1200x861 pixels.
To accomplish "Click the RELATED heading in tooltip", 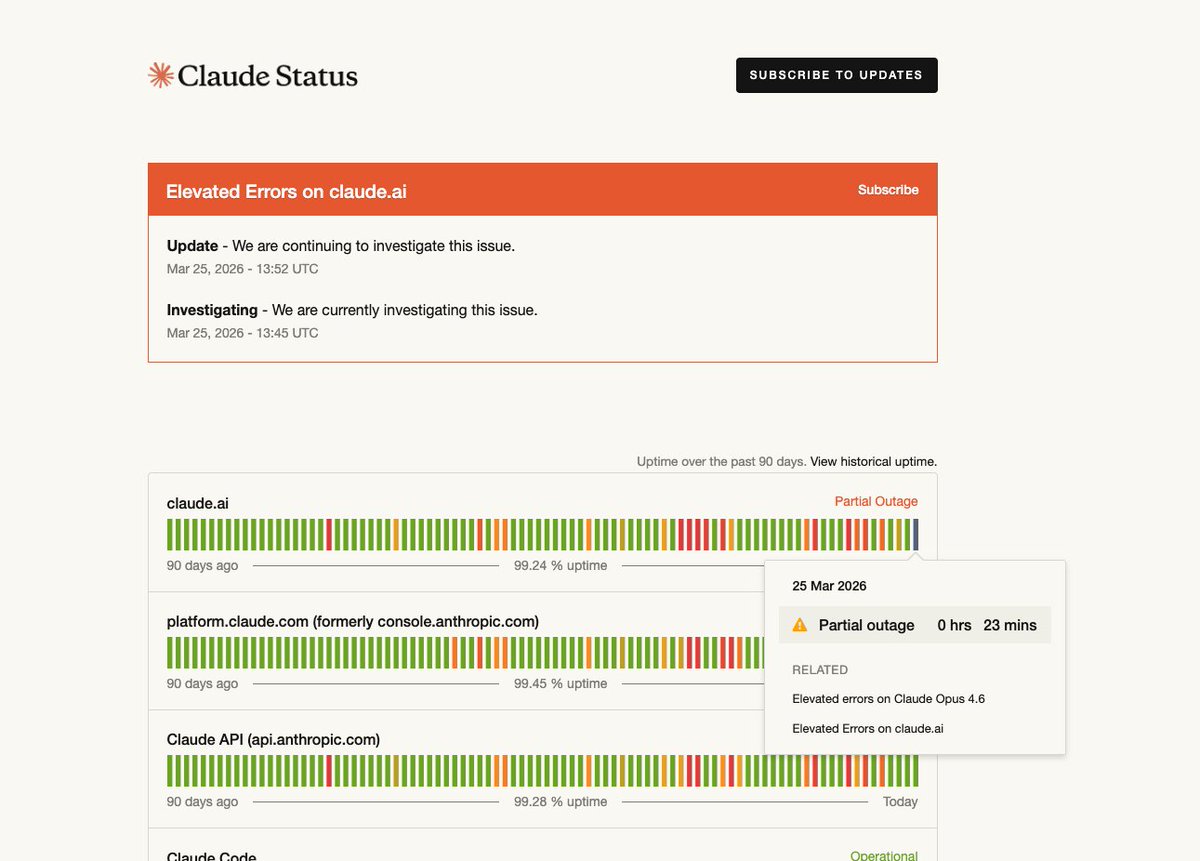I will [x=820, y=670].
